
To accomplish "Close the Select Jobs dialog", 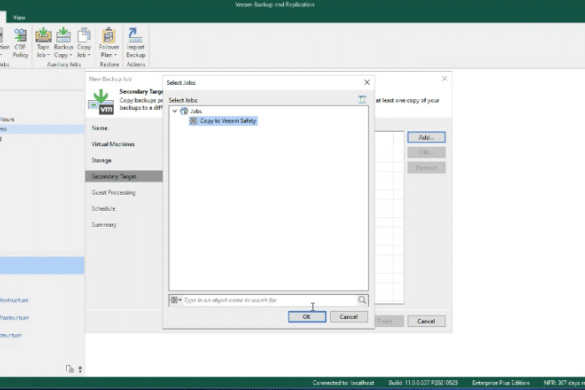I will (x=367, y=82).
